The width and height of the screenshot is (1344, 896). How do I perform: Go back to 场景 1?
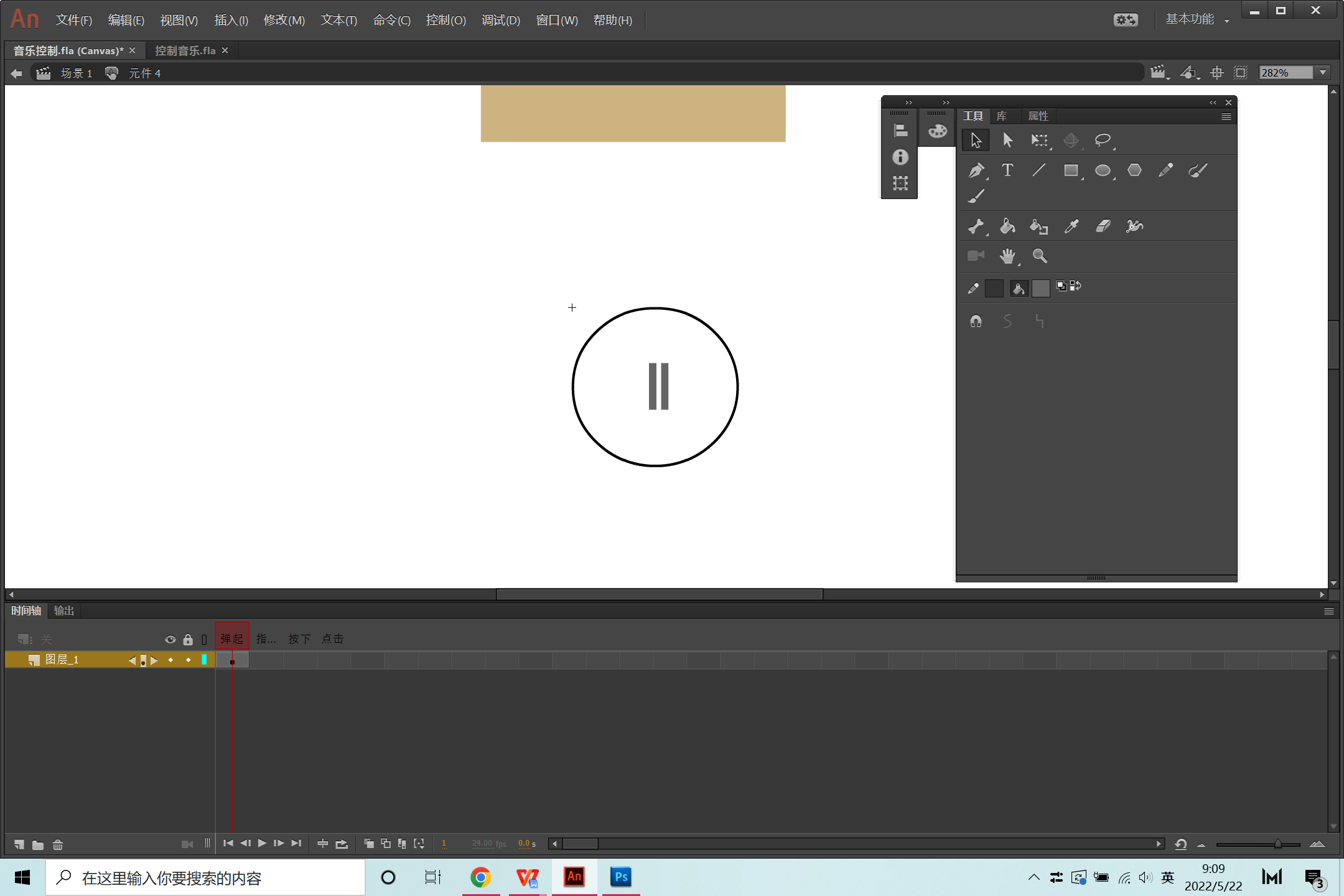pos(76,73)
